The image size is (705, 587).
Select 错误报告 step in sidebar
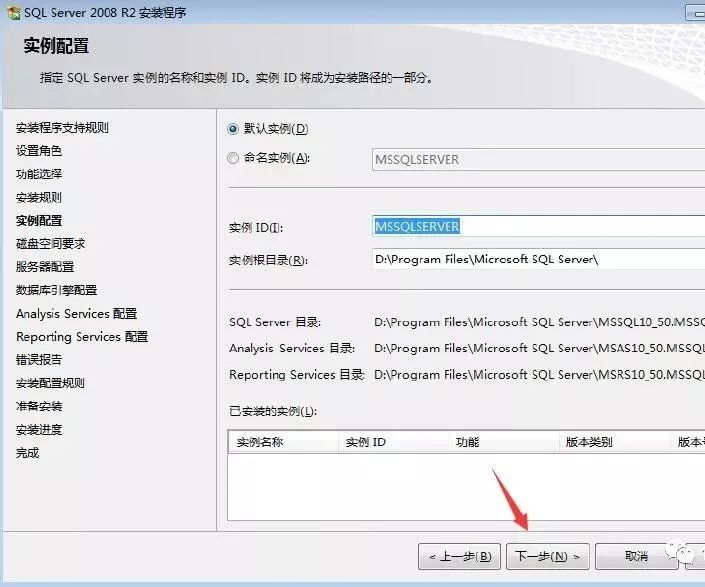39,360
